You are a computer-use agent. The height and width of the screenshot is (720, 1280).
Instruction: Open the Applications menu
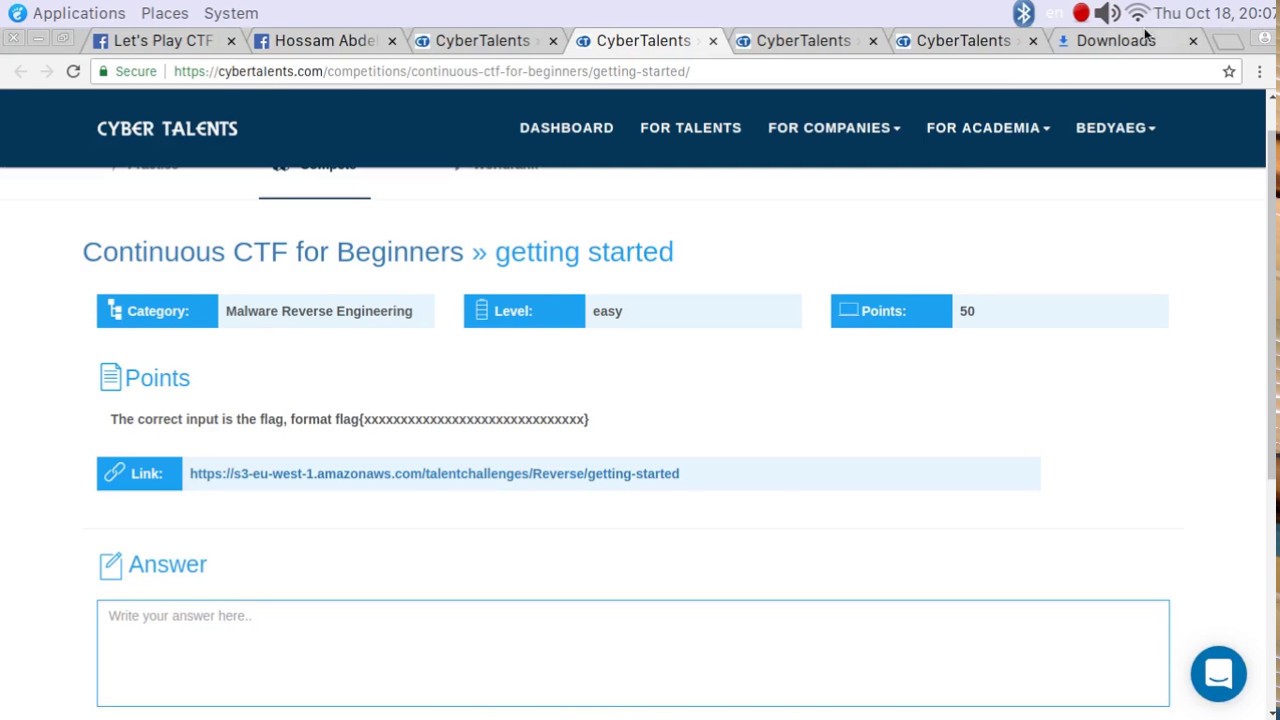click(79, 13)
